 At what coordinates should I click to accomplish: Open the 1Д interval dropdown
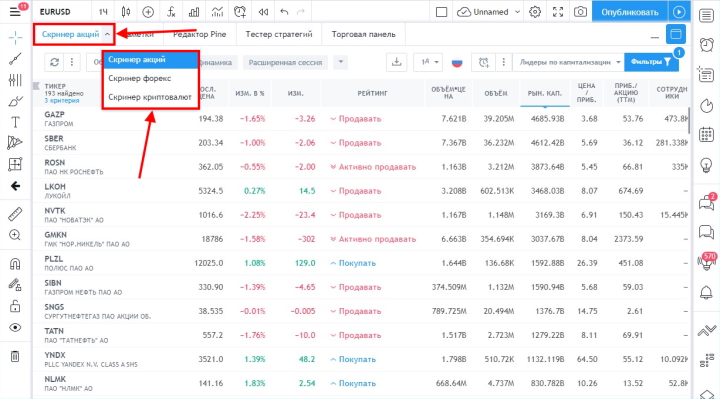pyautogui.click(x=428, y=62)
